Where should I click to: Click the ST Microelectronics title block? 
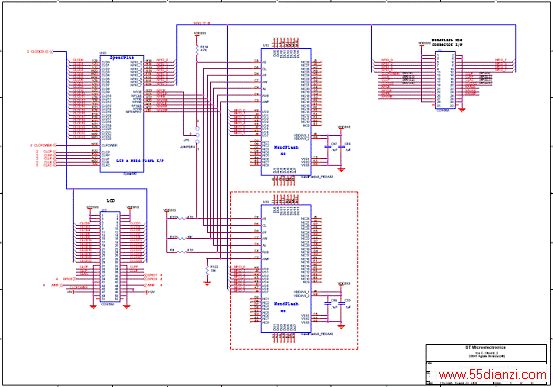click(x=486, y=353)
